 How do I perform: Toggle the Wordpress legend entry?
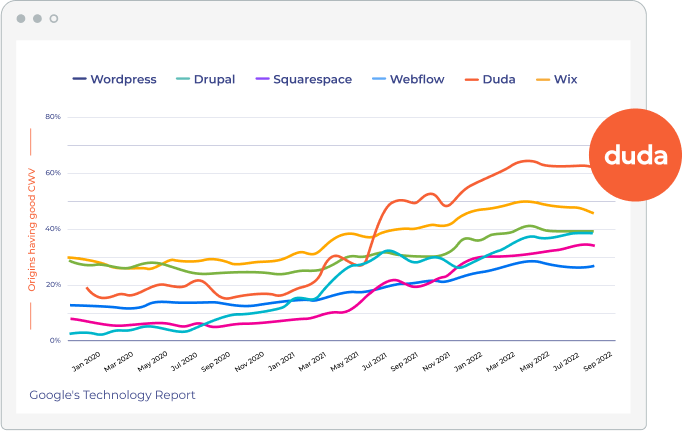click(114, 79)
